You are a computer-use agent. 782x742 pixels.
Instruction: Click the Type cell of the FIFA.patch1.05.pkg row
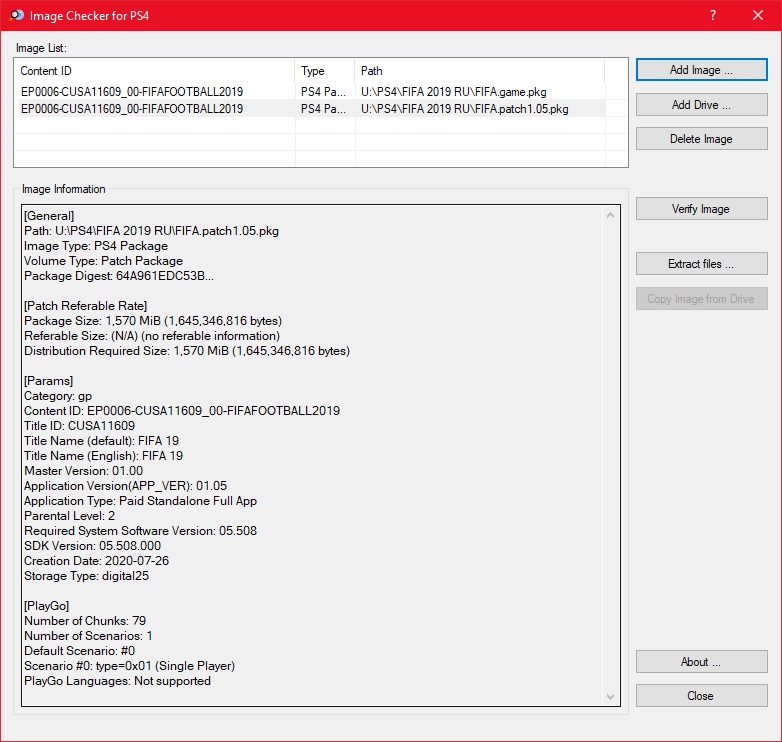[x=323, y=109]
